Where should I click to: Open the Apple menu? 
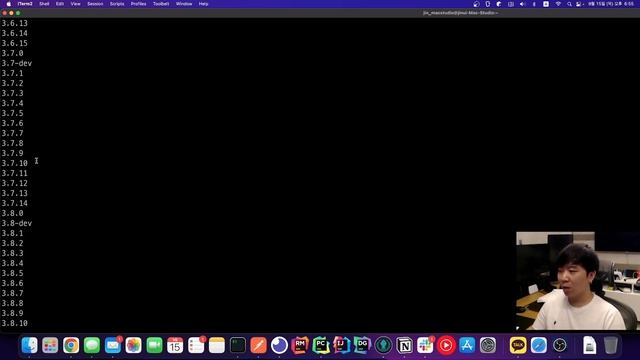[9, 4]
